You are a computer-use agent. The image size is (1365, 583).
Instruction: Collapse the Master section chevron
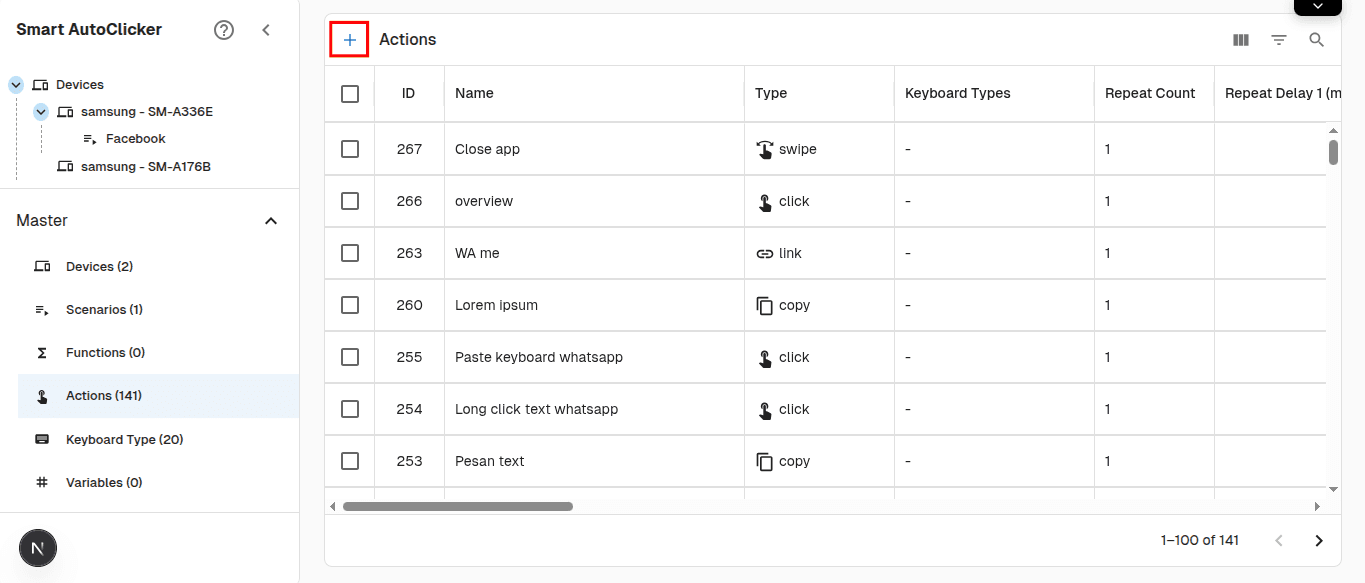point(271,220)
